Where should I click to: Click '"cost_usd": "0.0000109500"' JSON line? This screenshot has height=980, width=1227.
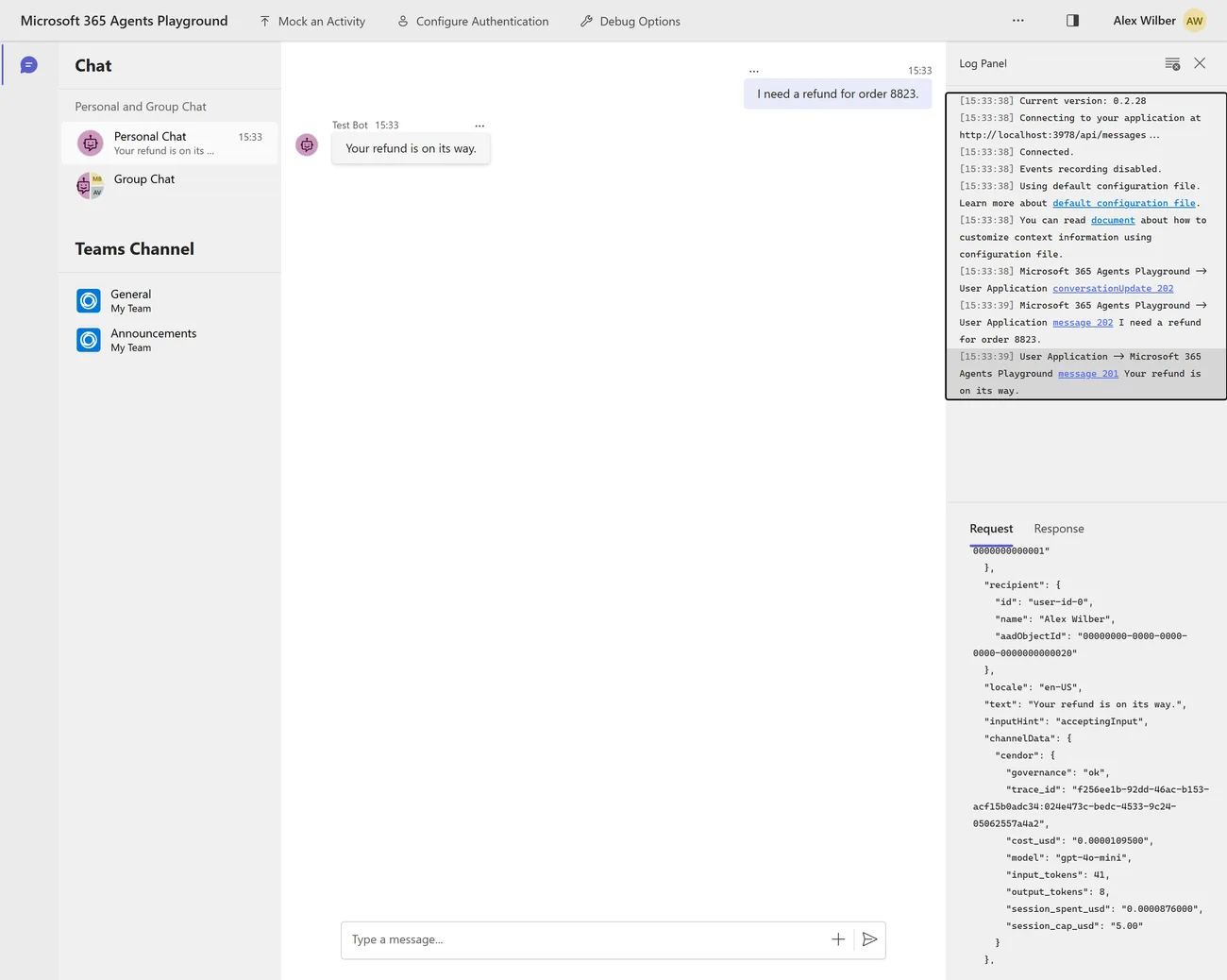click(1080, 840)
